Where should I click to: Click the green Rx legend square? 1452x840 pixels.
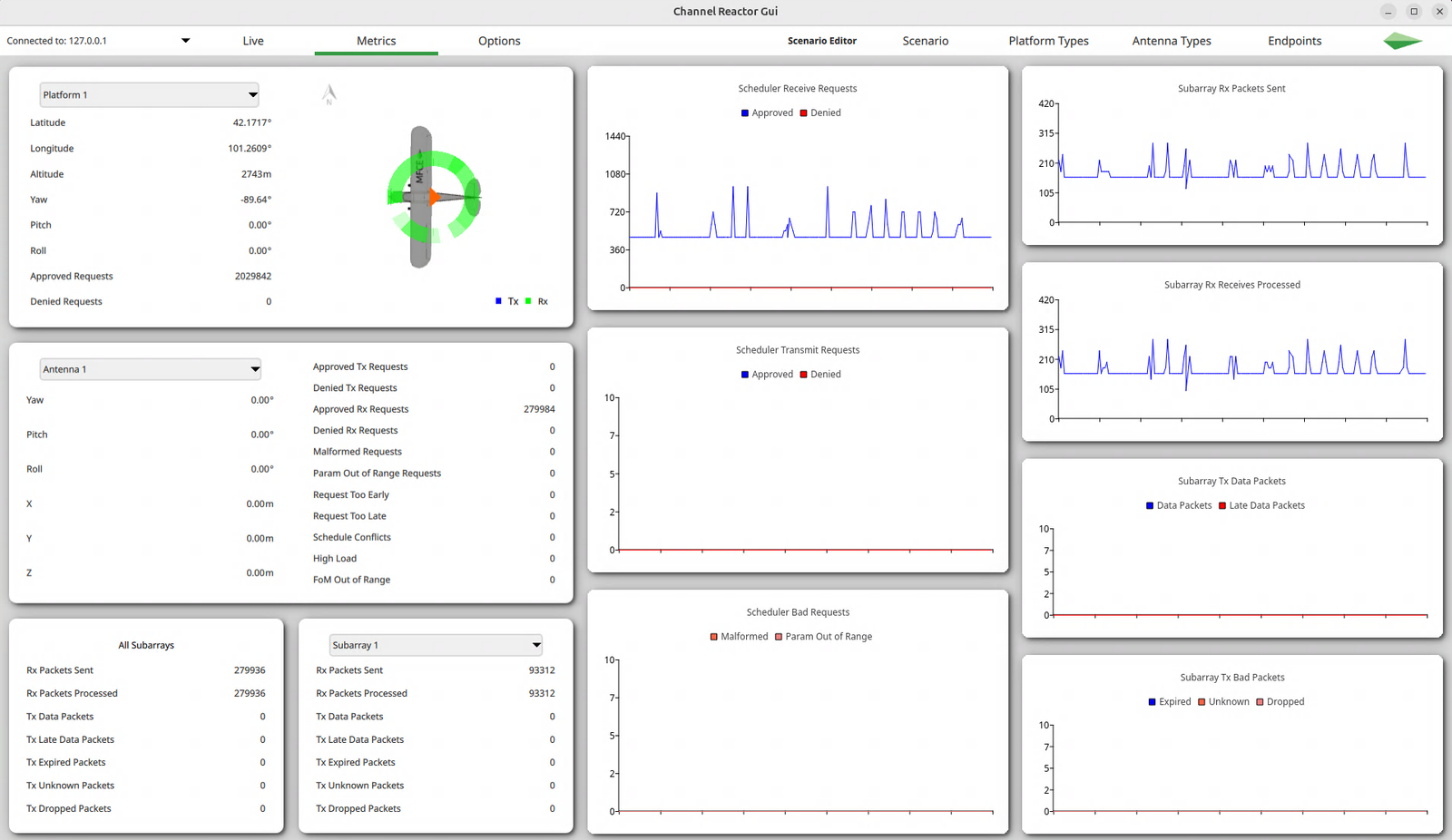click(528, 301)
